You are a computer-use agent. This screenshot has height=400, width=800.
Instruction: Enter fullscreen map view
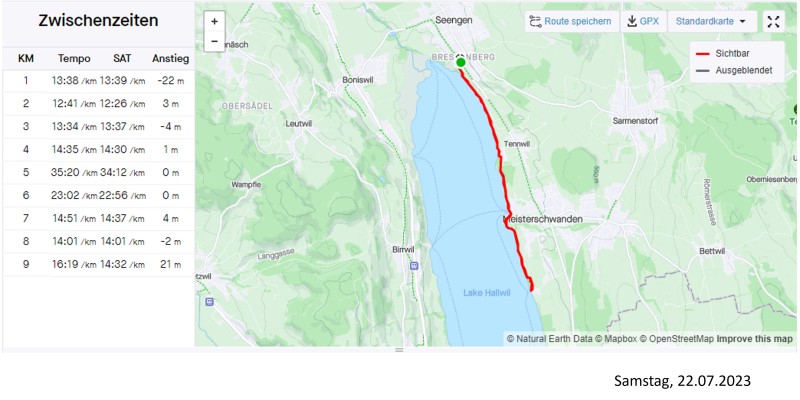(x=774, y=21)
